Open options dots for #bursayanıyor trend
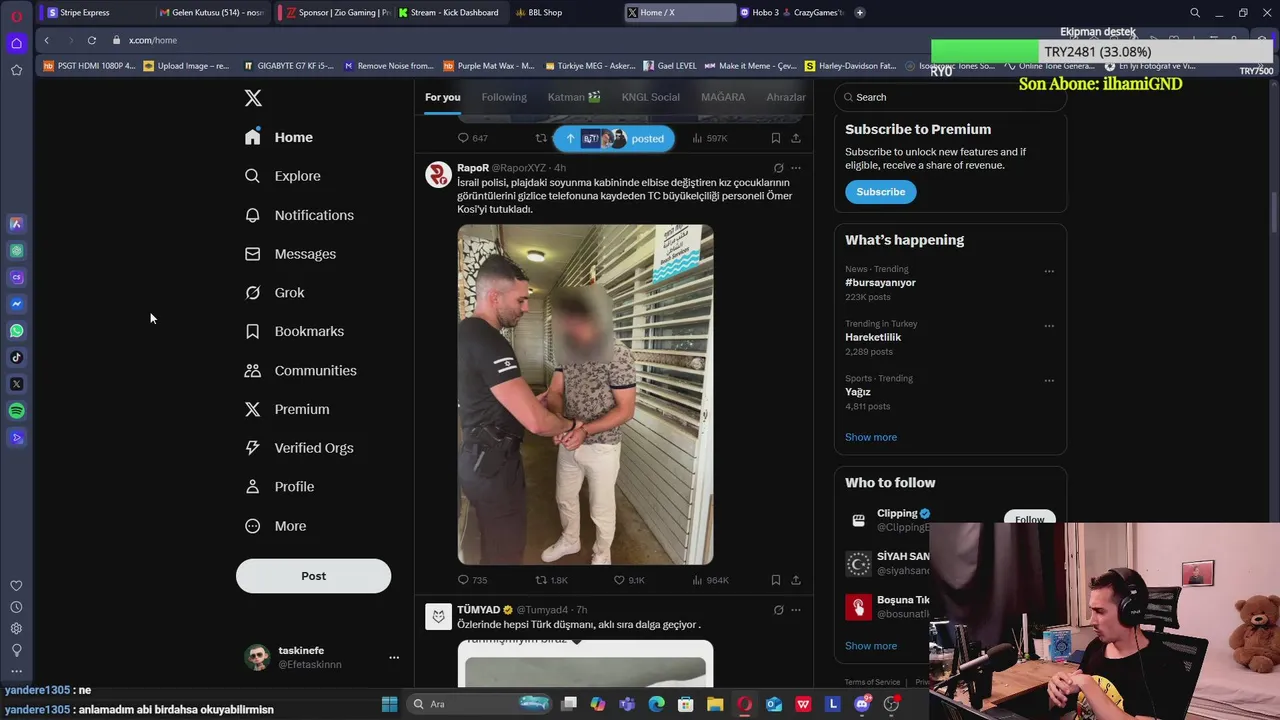This screenshot has width=1280, height=720. tap(1049, 271)
